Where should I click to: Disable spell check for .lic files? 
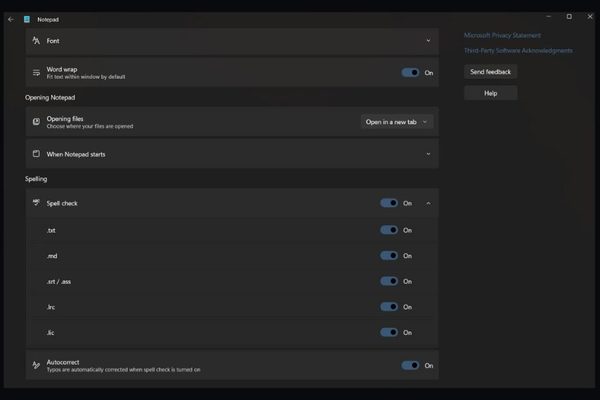coord(389,332)
